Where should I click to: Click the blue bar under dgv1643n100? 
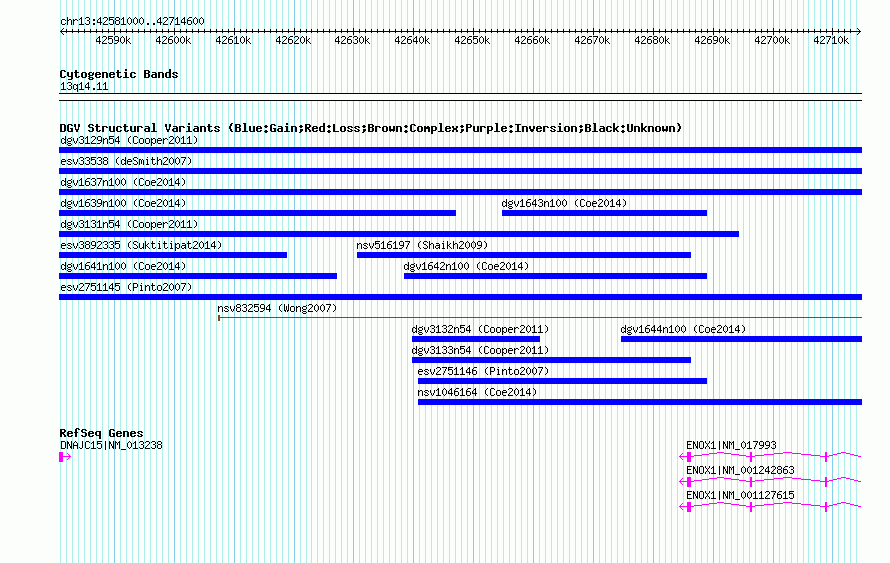point(604,213)
